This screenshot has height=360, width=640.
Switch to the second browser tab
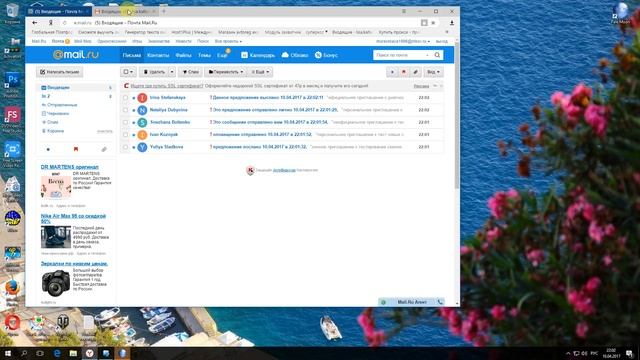[124, 11]
